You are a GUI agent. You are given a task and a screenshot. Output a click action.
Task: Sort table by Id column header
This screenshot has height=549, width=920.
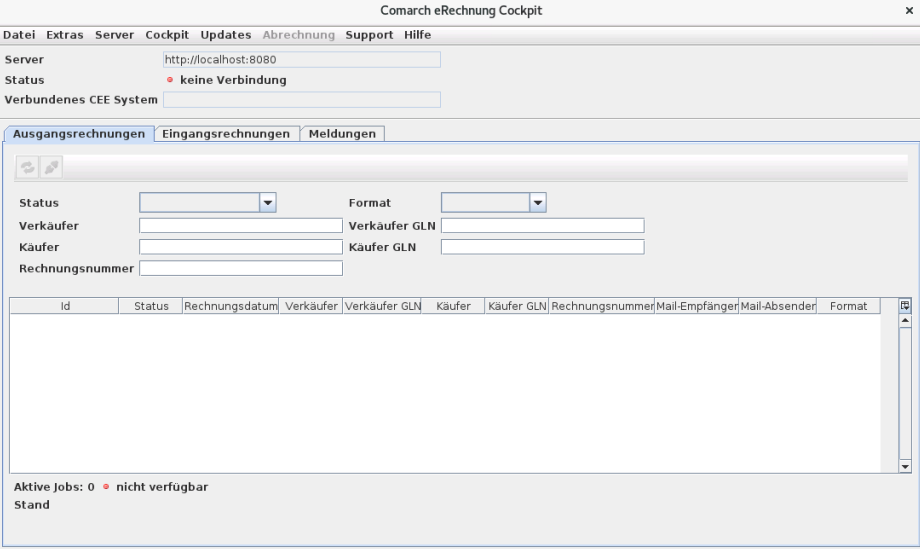coord(65,306)
